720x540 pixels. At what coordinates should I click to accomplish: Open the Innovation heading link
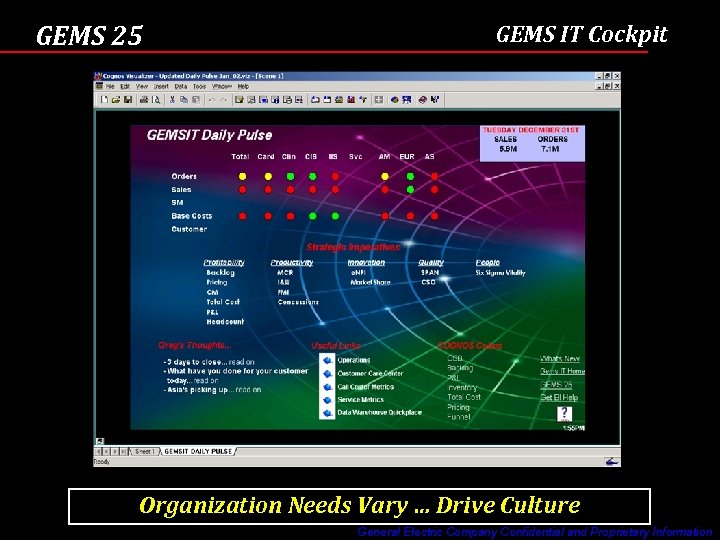pos(366,263)
